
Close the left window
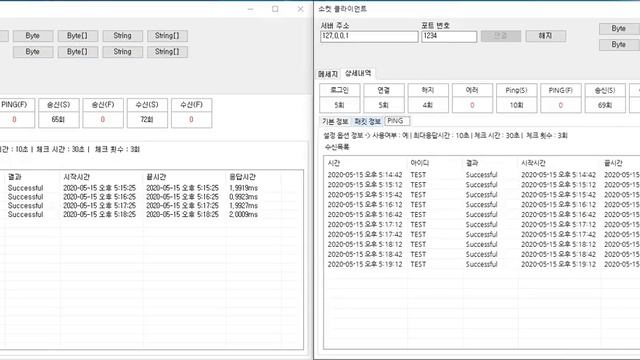click(x=300, y=9)
